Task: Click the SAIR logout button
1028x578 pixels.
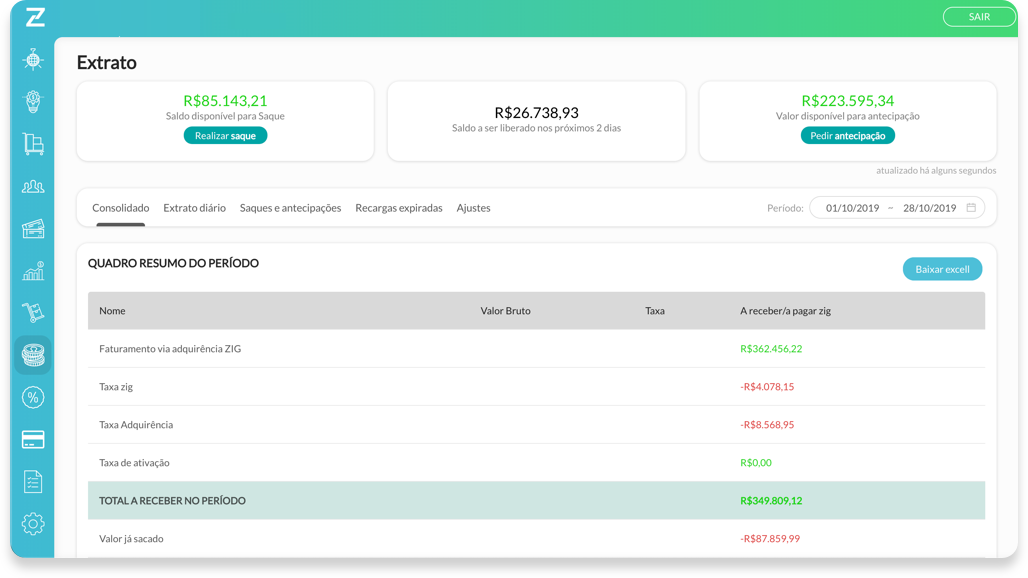Action: [x=979, y=17]
